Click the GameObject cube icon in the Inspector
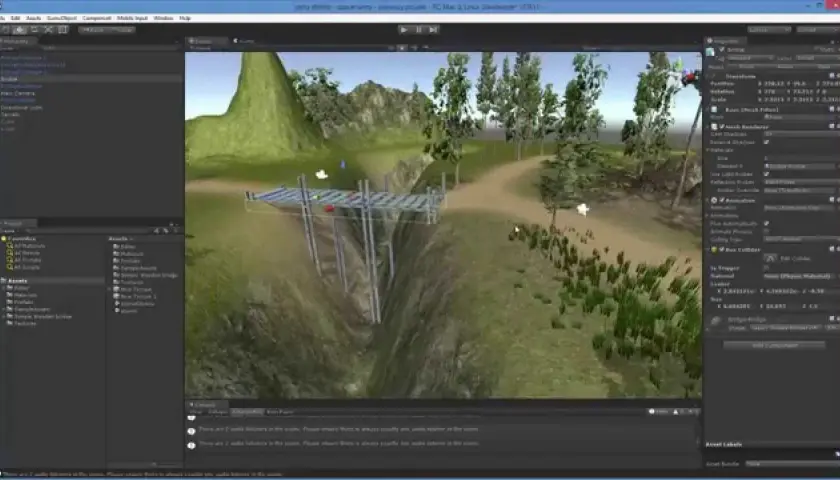The width and height of the screenshot is (840, 480). pos(711,52)
